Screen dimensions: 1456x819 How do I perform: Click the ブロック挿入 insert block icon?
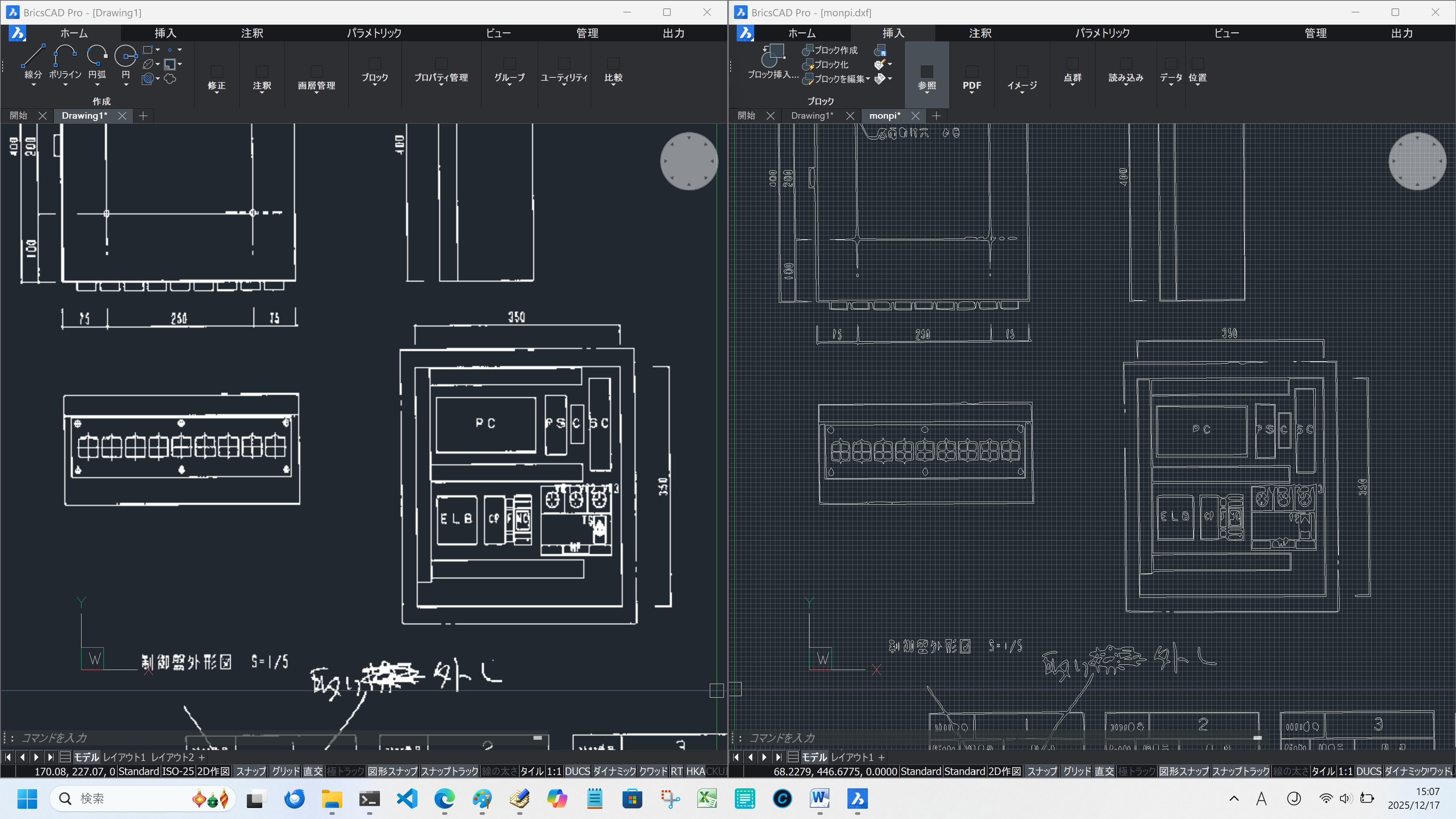773,56
